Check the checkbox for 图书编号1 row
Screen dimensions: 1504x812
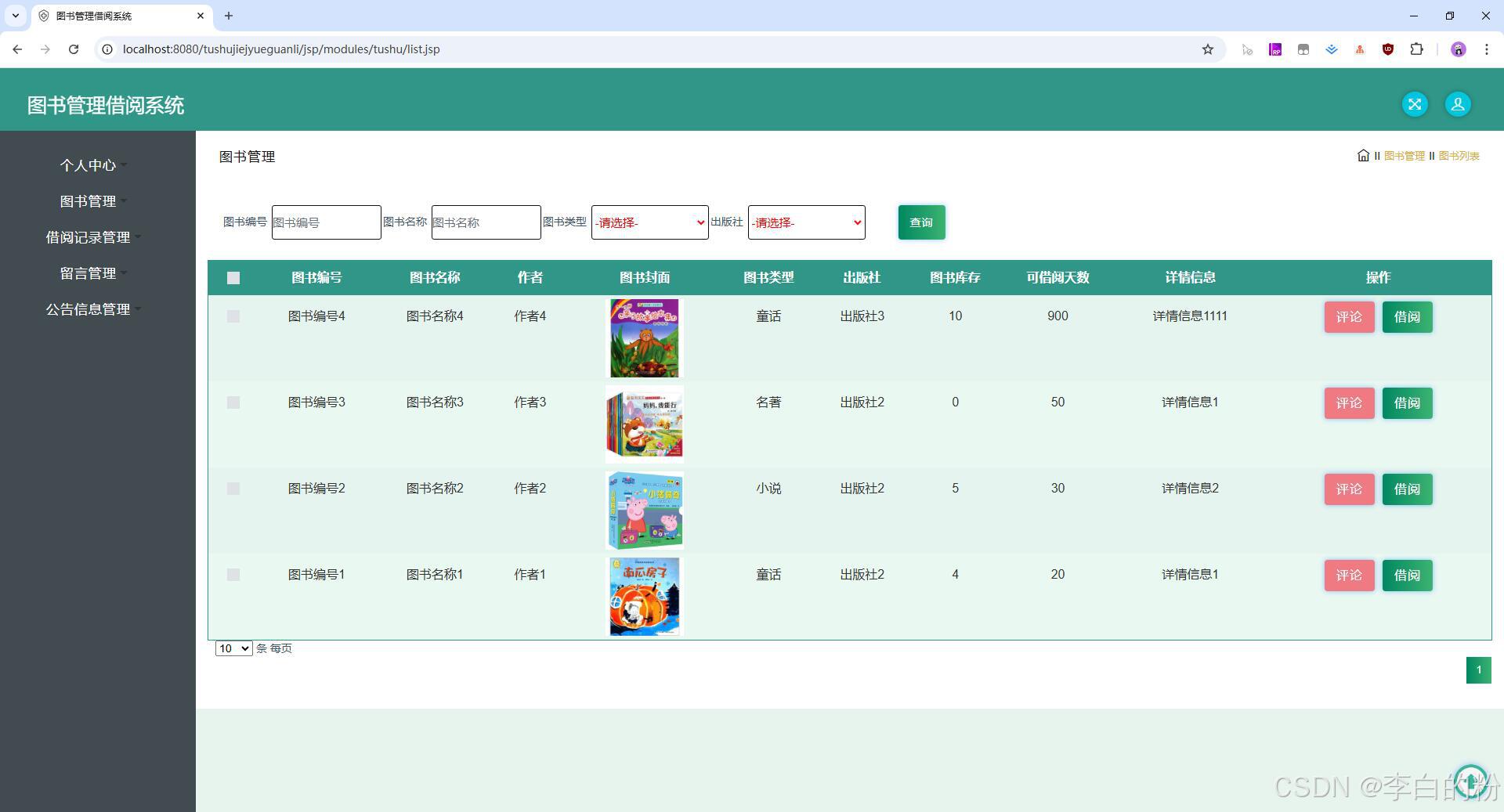[233, 575]
